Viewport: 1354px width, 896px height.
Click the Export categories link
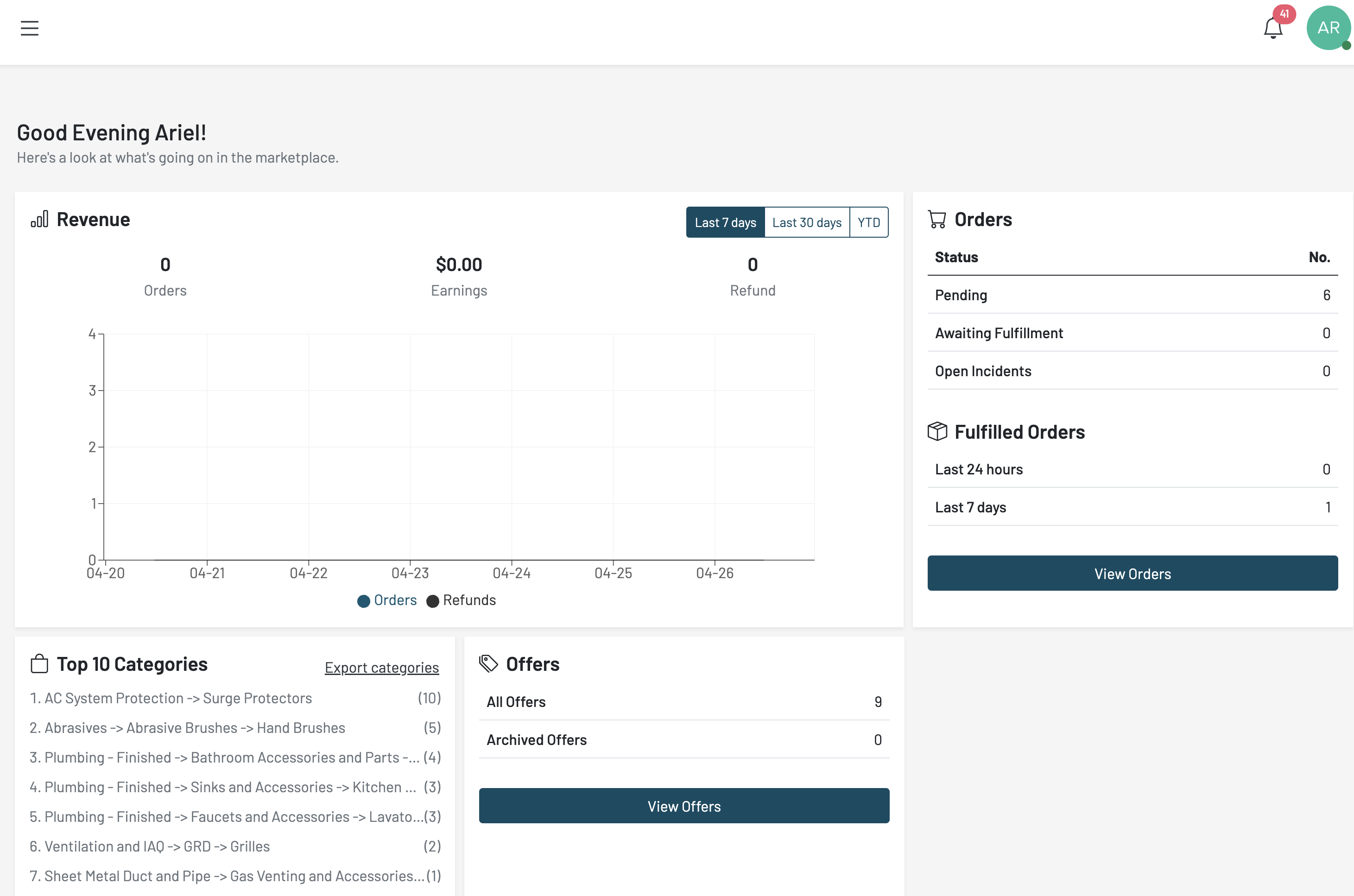[x=381, y=668]
